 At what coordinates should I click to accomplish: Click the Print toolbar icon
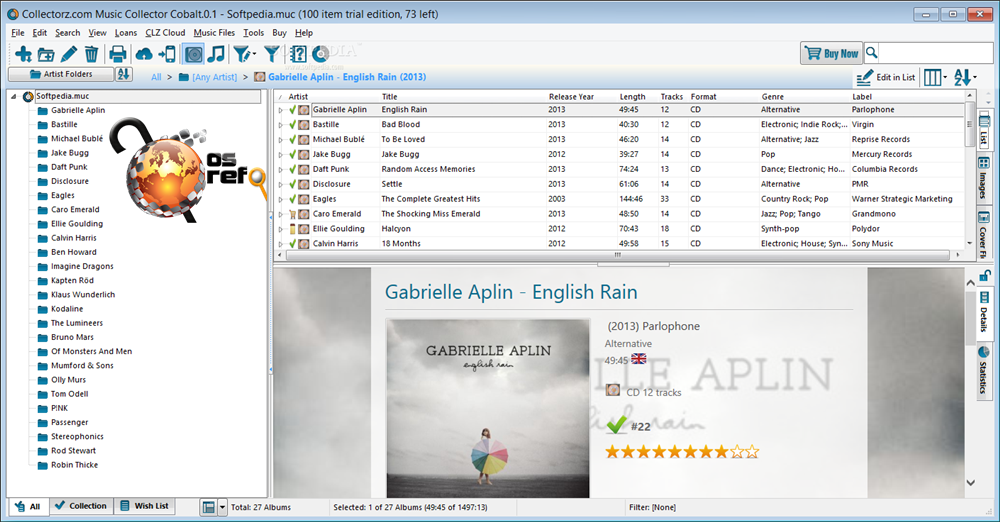(x=117, y=54)
